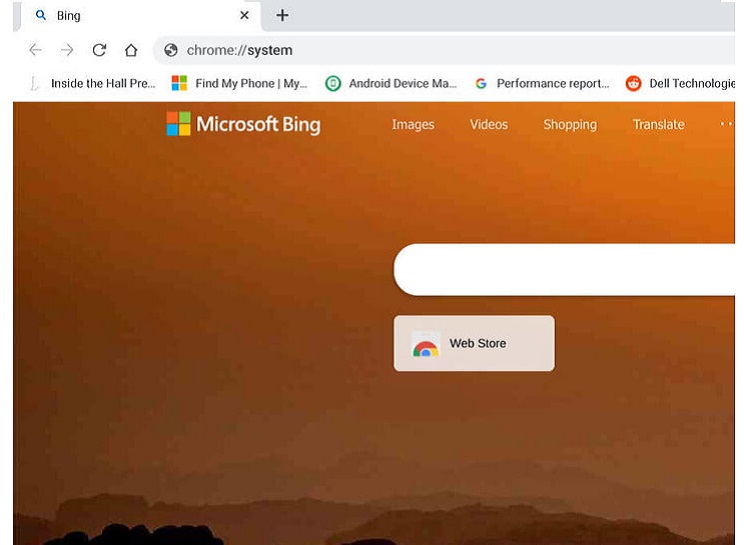This screenshot has width=750, height=545.
Task: Open the Web Store shortcut tile
Action: (x=474, y=343)
